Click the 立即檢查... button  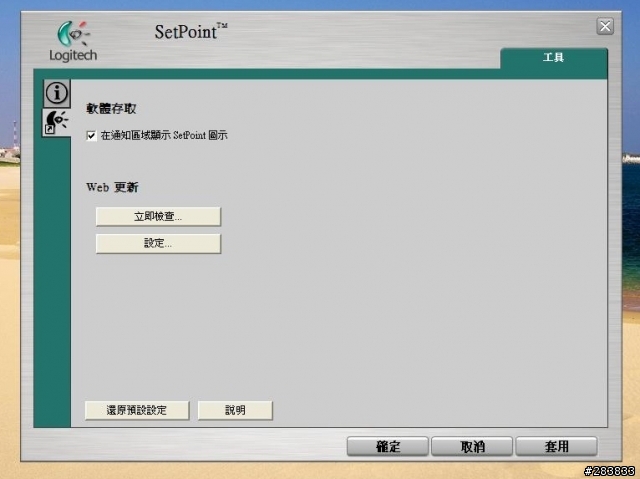tap(158, 216)
